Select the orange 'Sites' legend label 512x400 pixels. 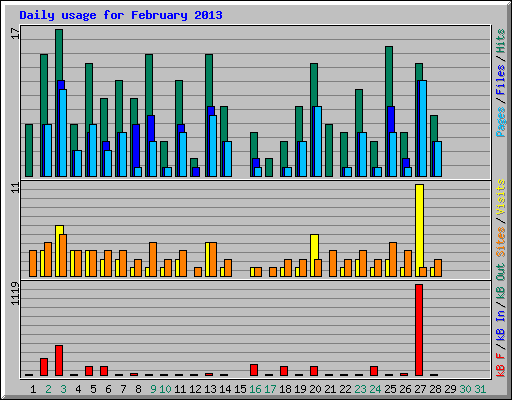pyautogui.click(x=500, y=242)
